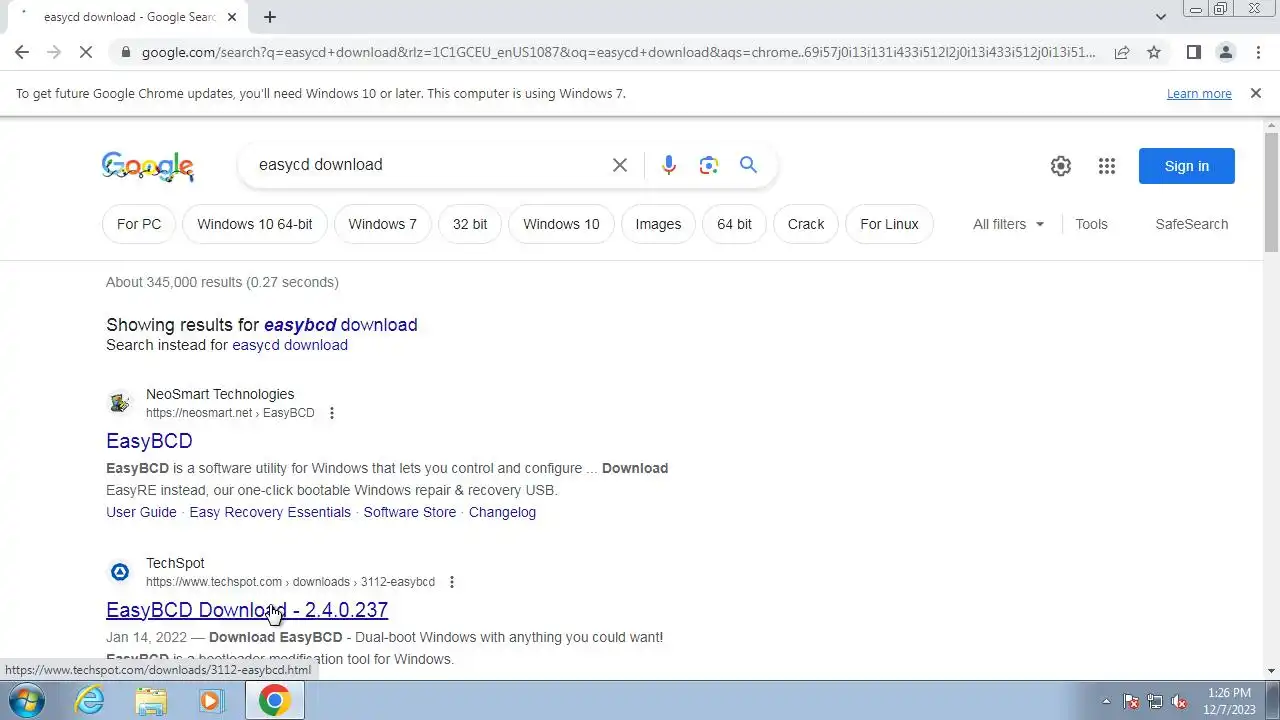Open the Google apps grid
Screen dimensions: 1280x720
coord(1107,166)
